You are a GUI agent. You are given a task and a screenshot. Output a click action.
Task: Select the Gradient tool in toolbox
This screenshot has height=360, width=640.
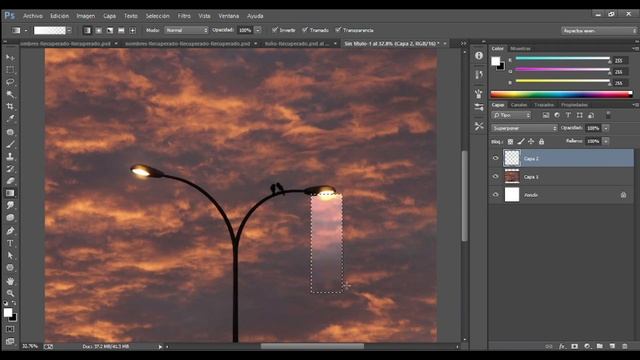point(10,193)
